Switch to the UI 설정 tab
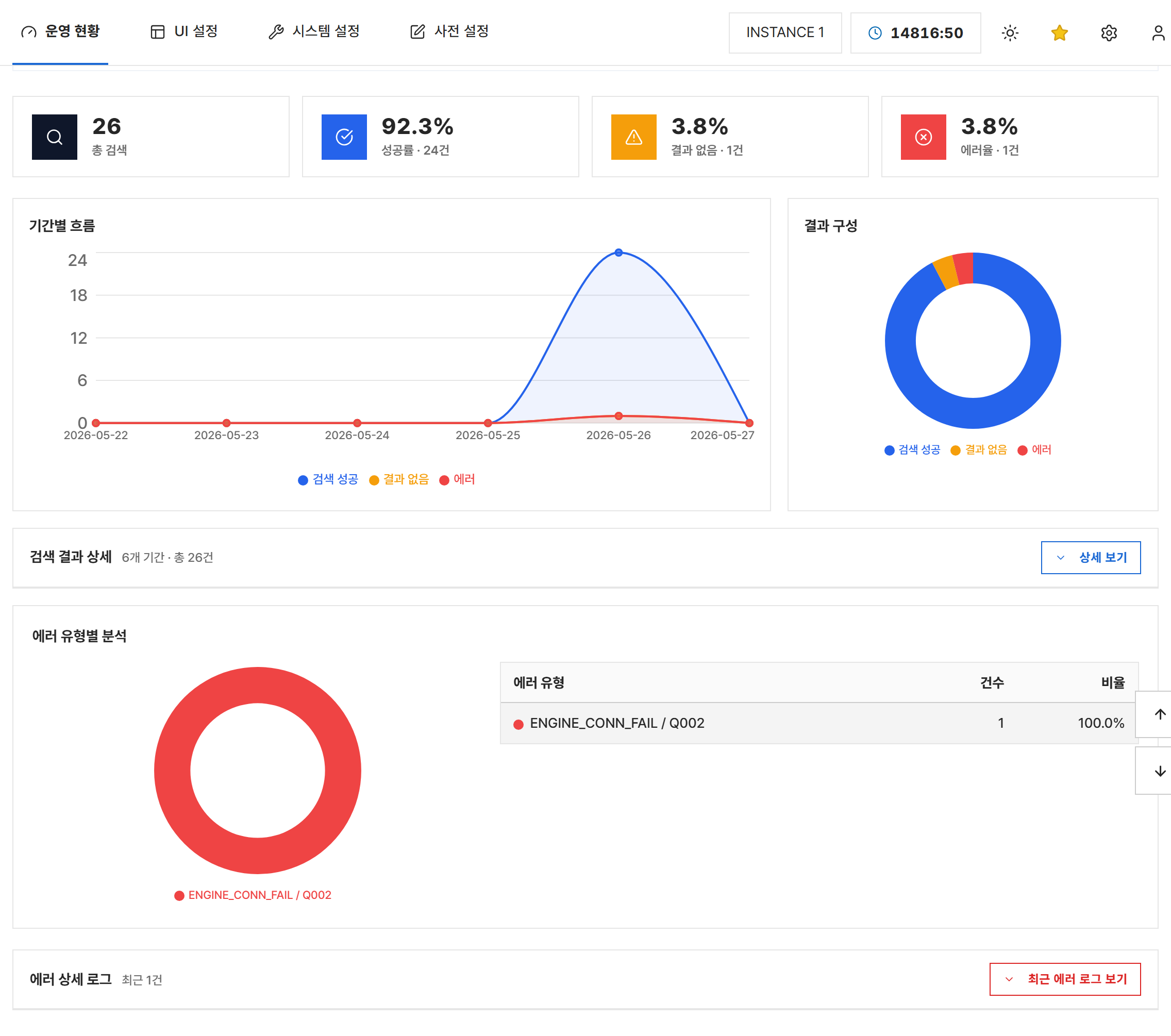 184,31
